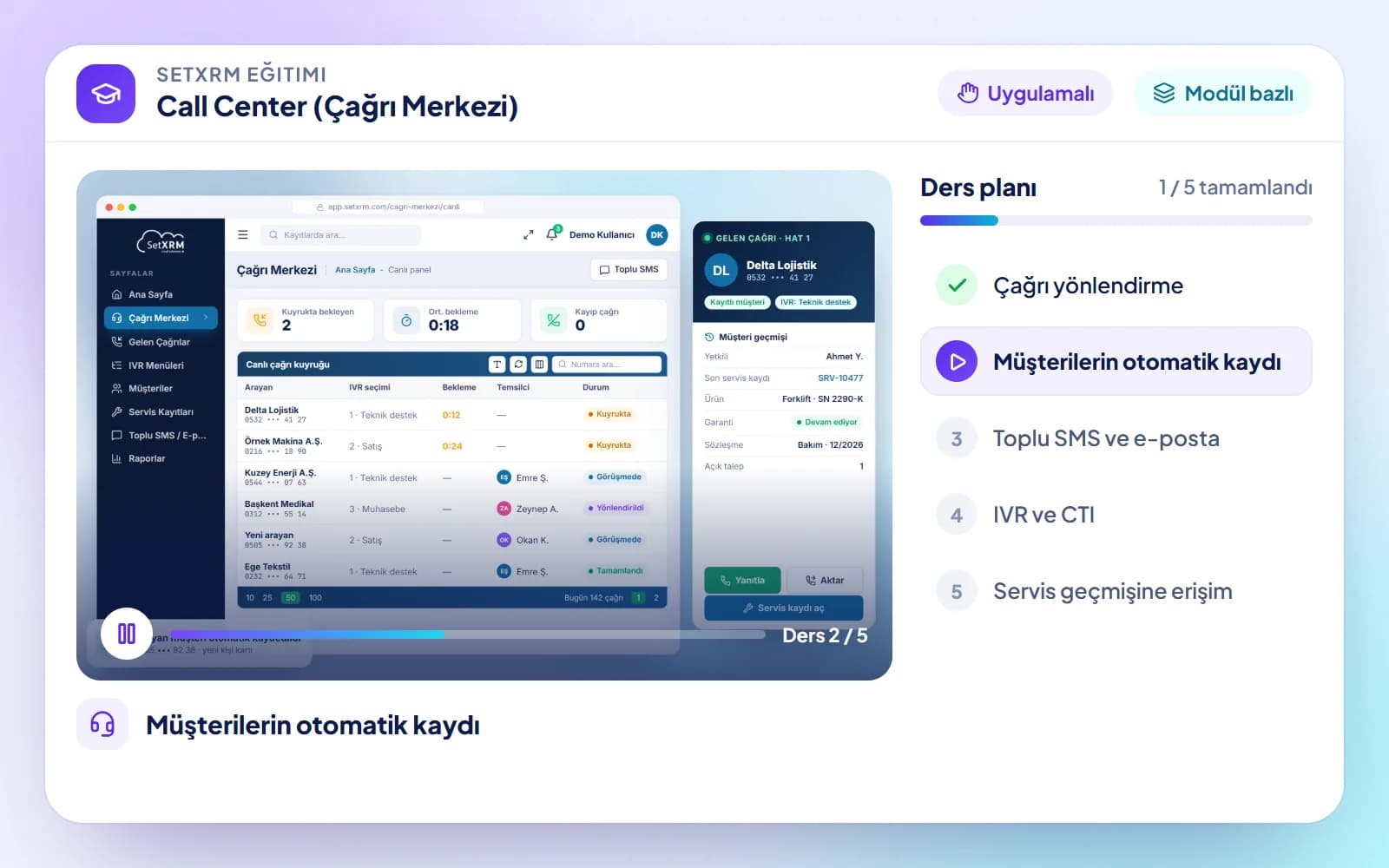This screenshot has height=868, width=1389.
Task: Select 100 rows per page
Action: [315, 597]
